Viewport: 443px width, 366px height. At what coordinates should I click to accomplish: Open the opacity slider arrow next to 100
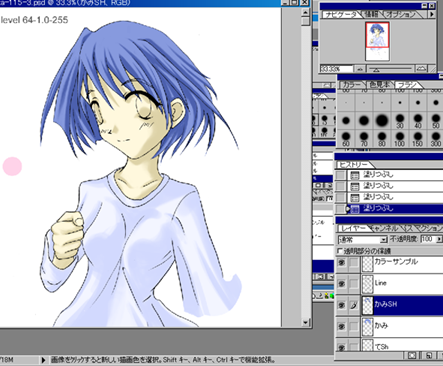(439, 239)
